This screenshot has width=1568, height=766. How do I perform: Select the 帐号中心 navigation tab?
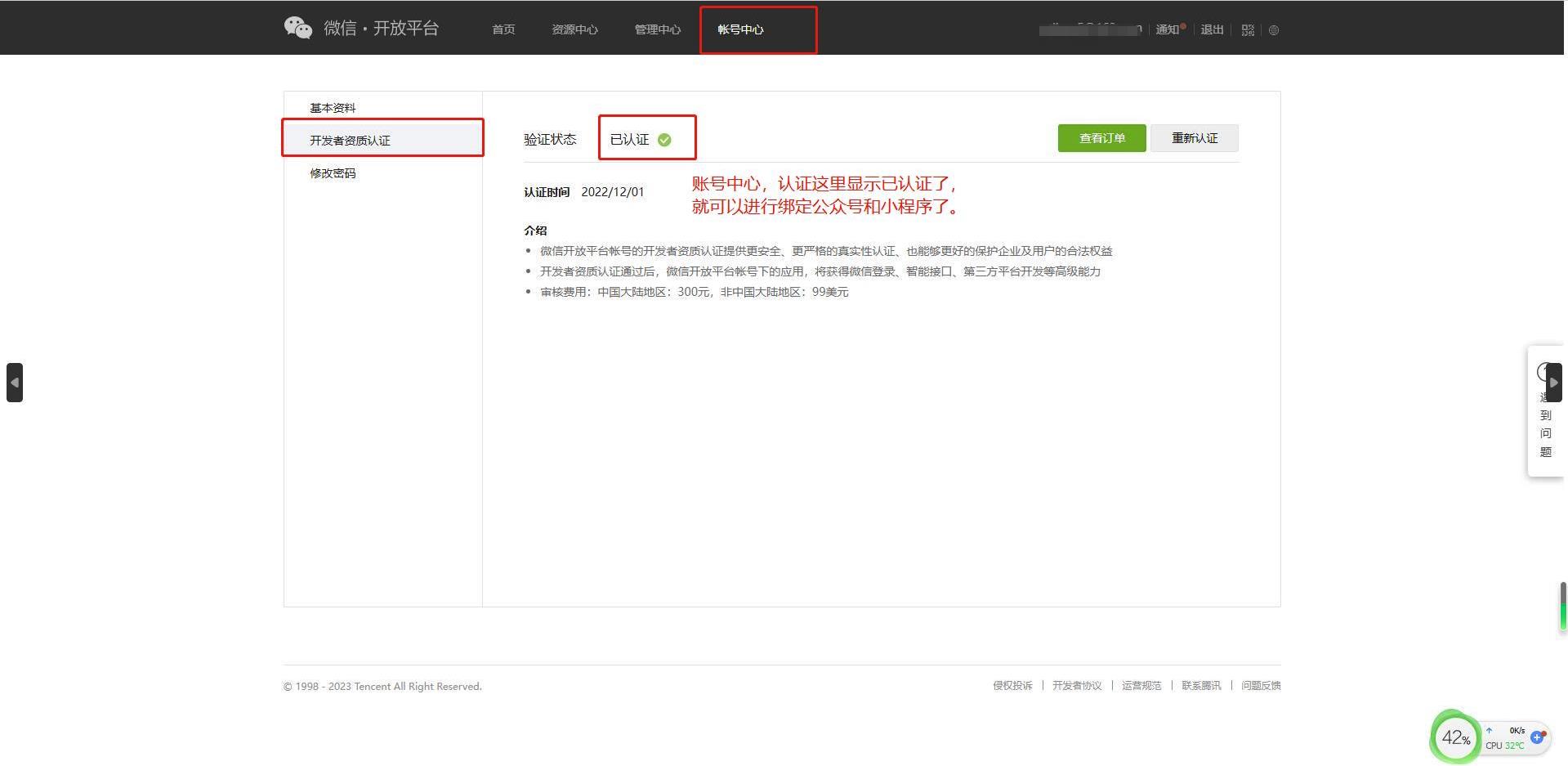[740, 29]
